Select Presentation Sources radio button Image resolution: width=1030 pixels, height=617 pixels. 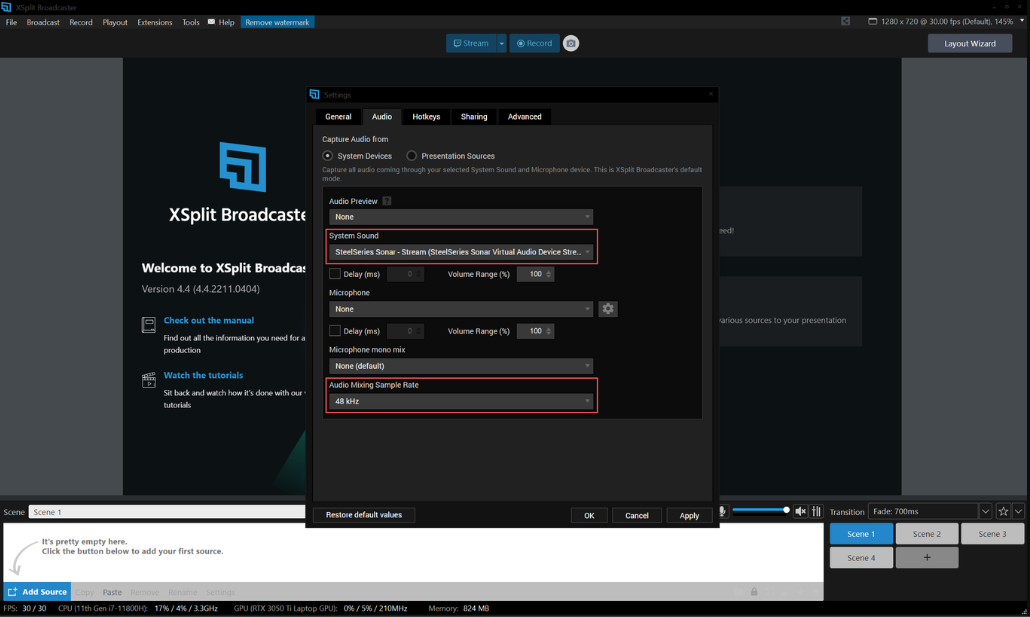coord(412,156)
